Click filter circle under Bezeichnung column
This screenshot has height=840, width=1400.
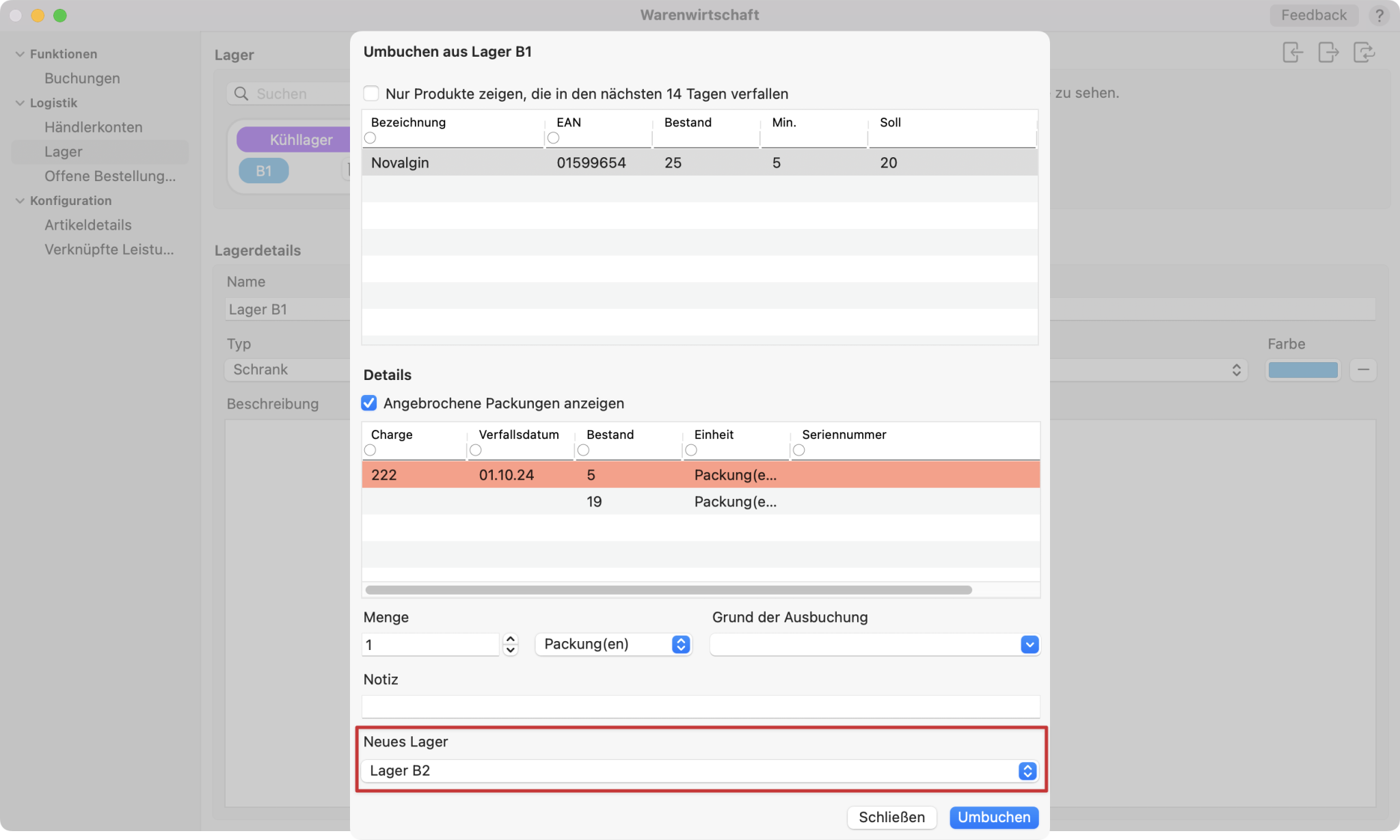tap(370, 138)
